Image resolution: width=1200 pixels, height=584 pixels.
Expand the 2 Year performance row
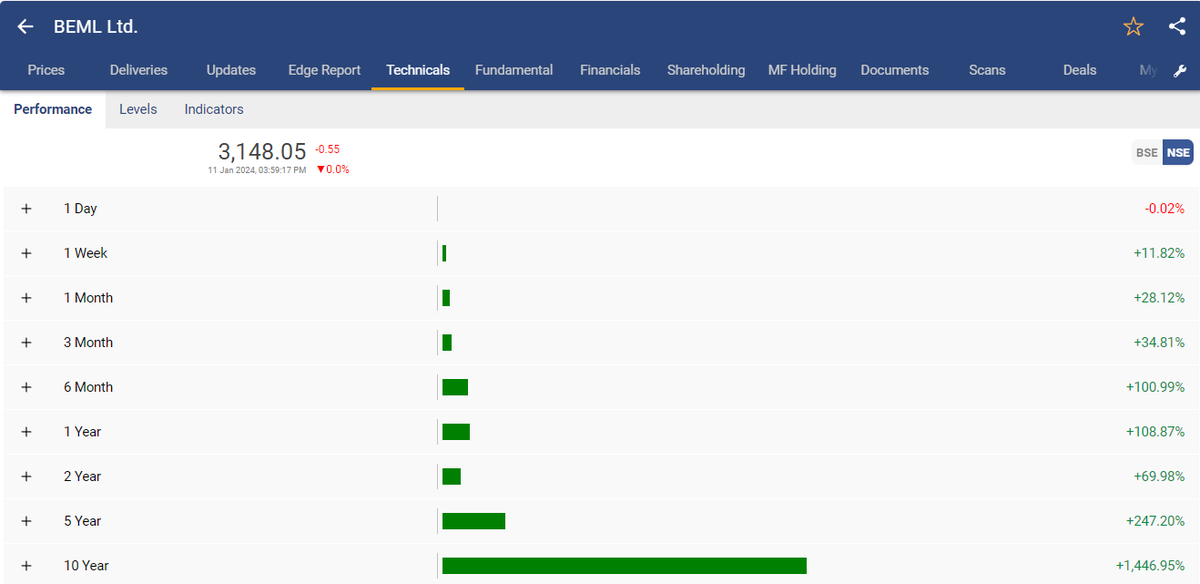tap(26, 476)
